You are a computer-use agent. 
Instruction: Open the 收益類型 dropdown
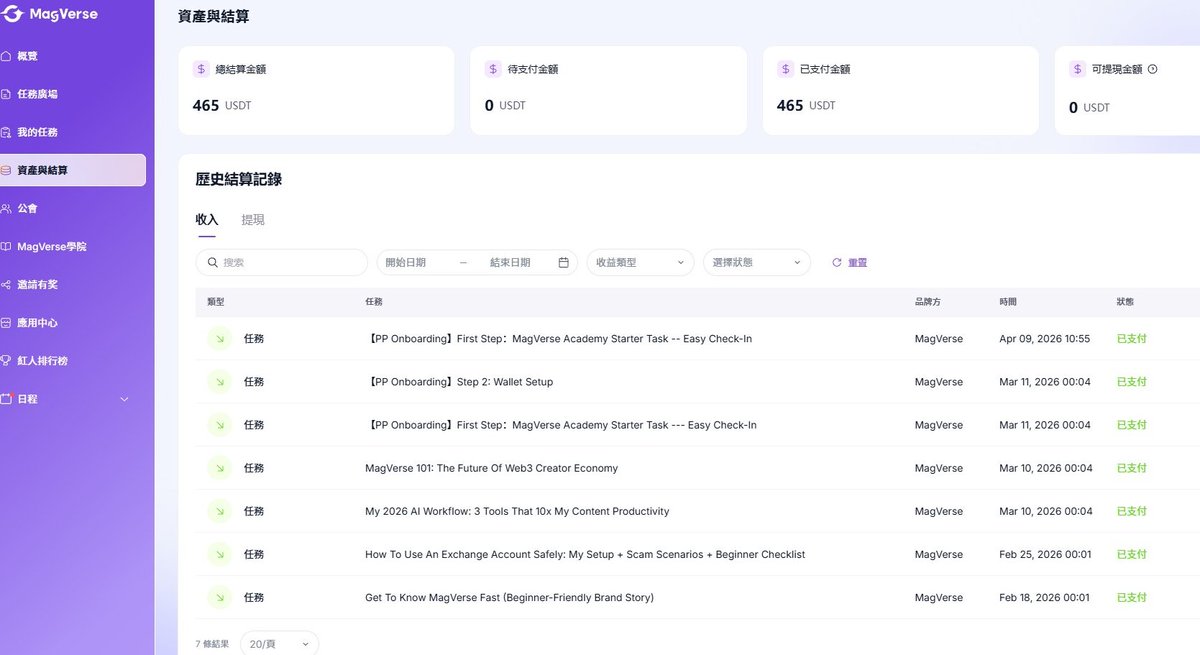point(640,262)
